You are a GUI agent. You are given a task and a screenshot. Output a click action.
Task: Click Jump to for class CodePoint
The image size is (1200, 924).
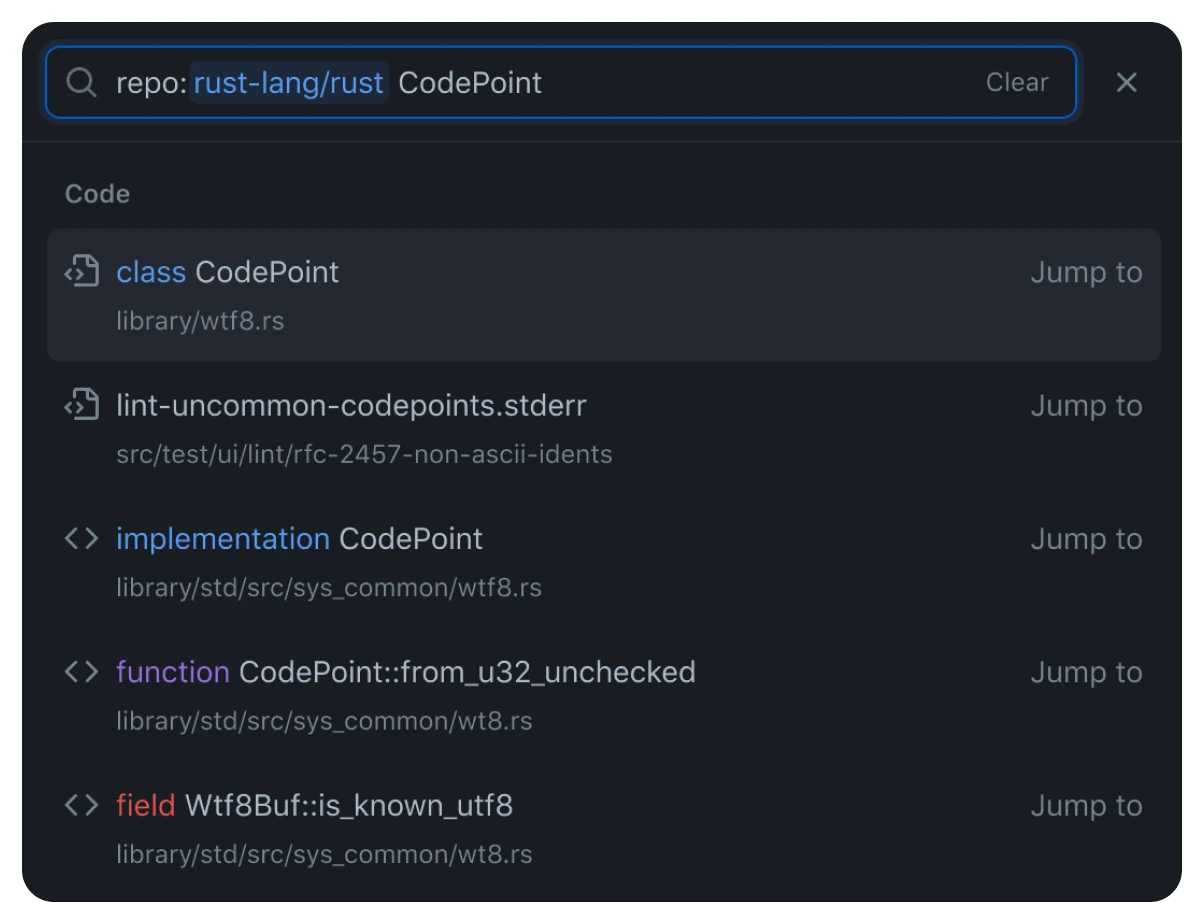pyautogui.click(x=1086, y=271)
